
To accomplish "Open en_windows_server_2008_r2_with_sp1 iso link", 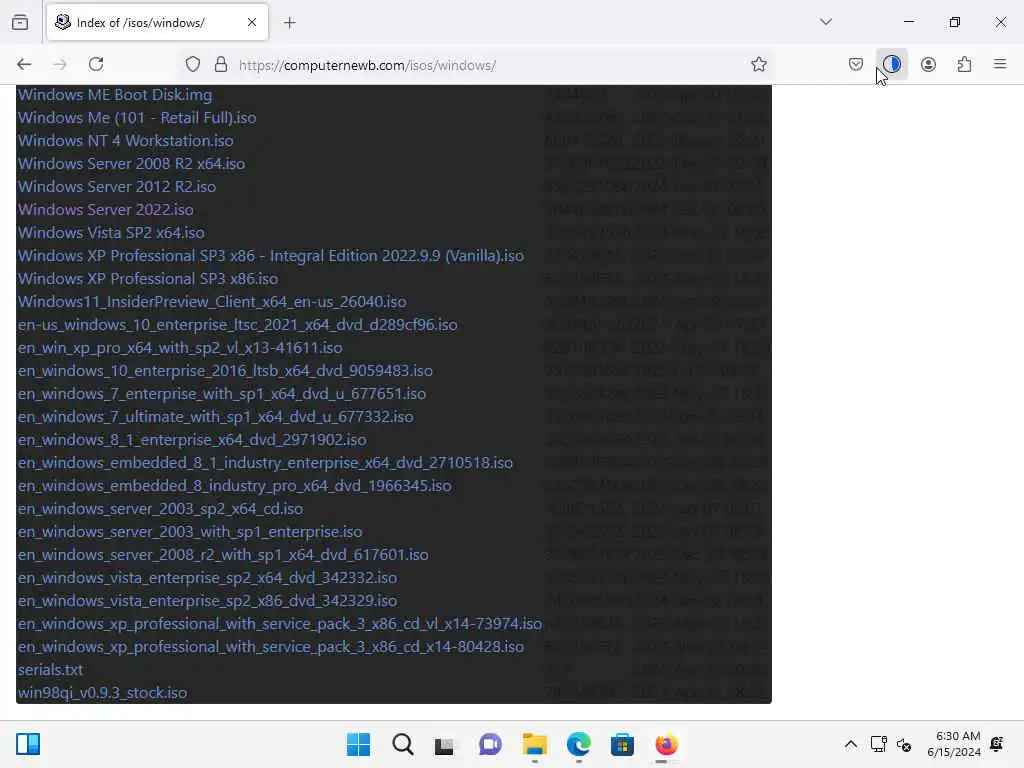I will click(223, 554).
